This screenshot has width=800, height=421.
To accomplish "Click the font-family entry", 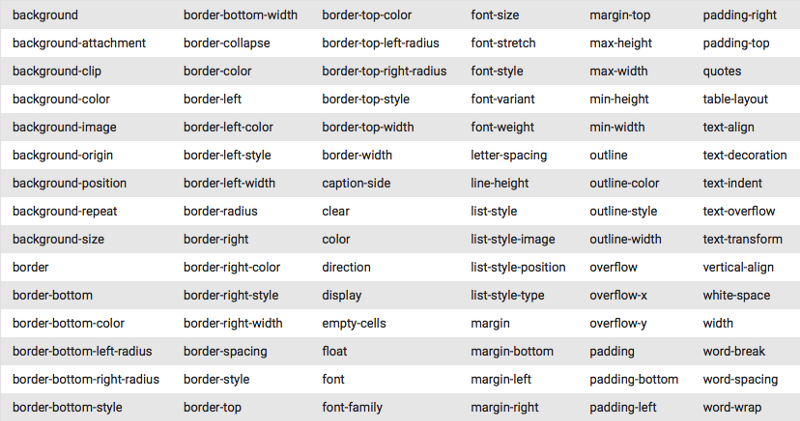I will coord(352,408).
